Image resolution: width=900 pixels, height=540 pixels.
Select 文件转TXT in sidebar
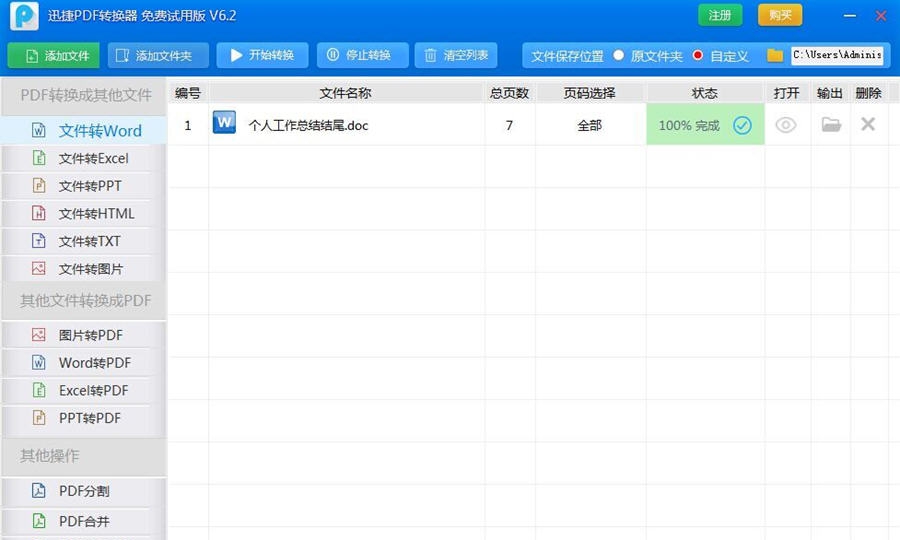point(84,241)
